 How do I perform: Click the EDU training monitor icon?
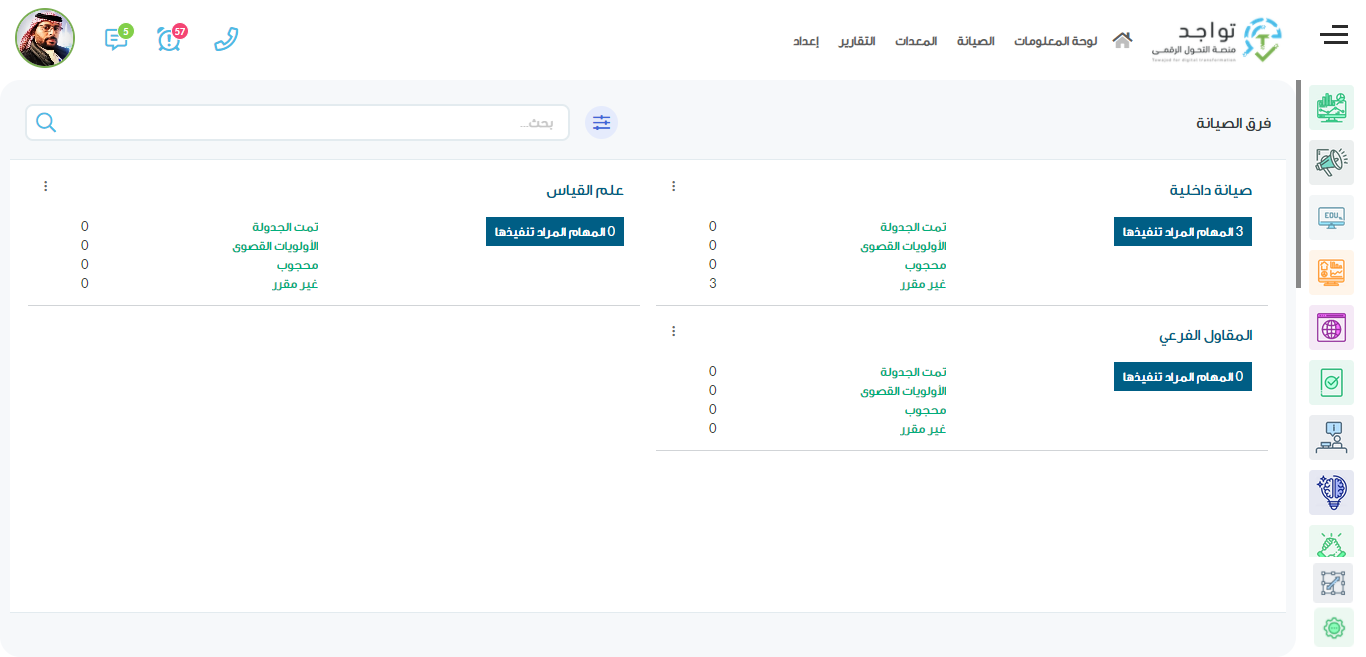(1331, 217)
